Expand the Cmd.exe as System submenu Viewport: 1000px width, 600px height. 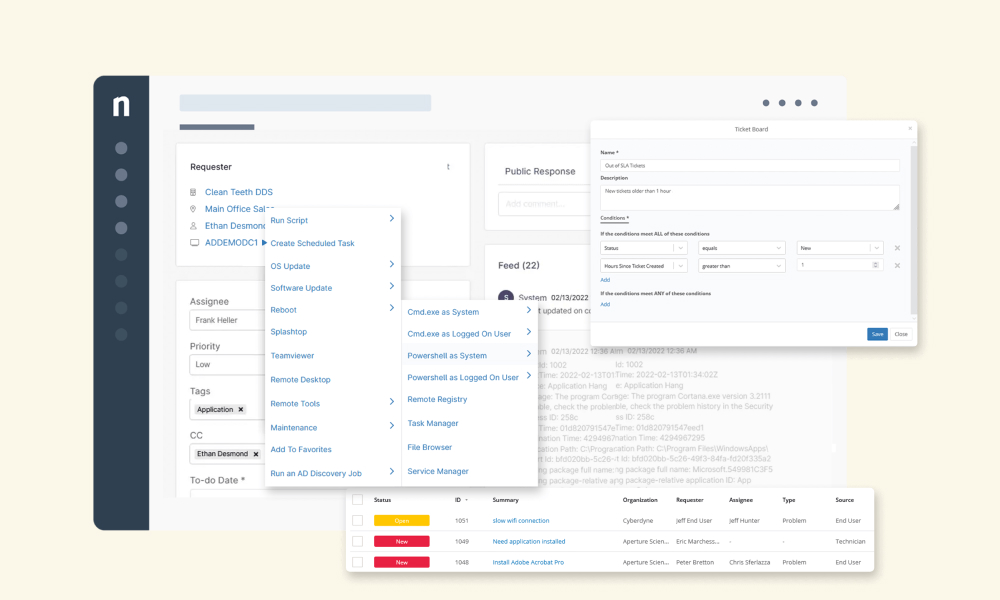pos(529,310)
